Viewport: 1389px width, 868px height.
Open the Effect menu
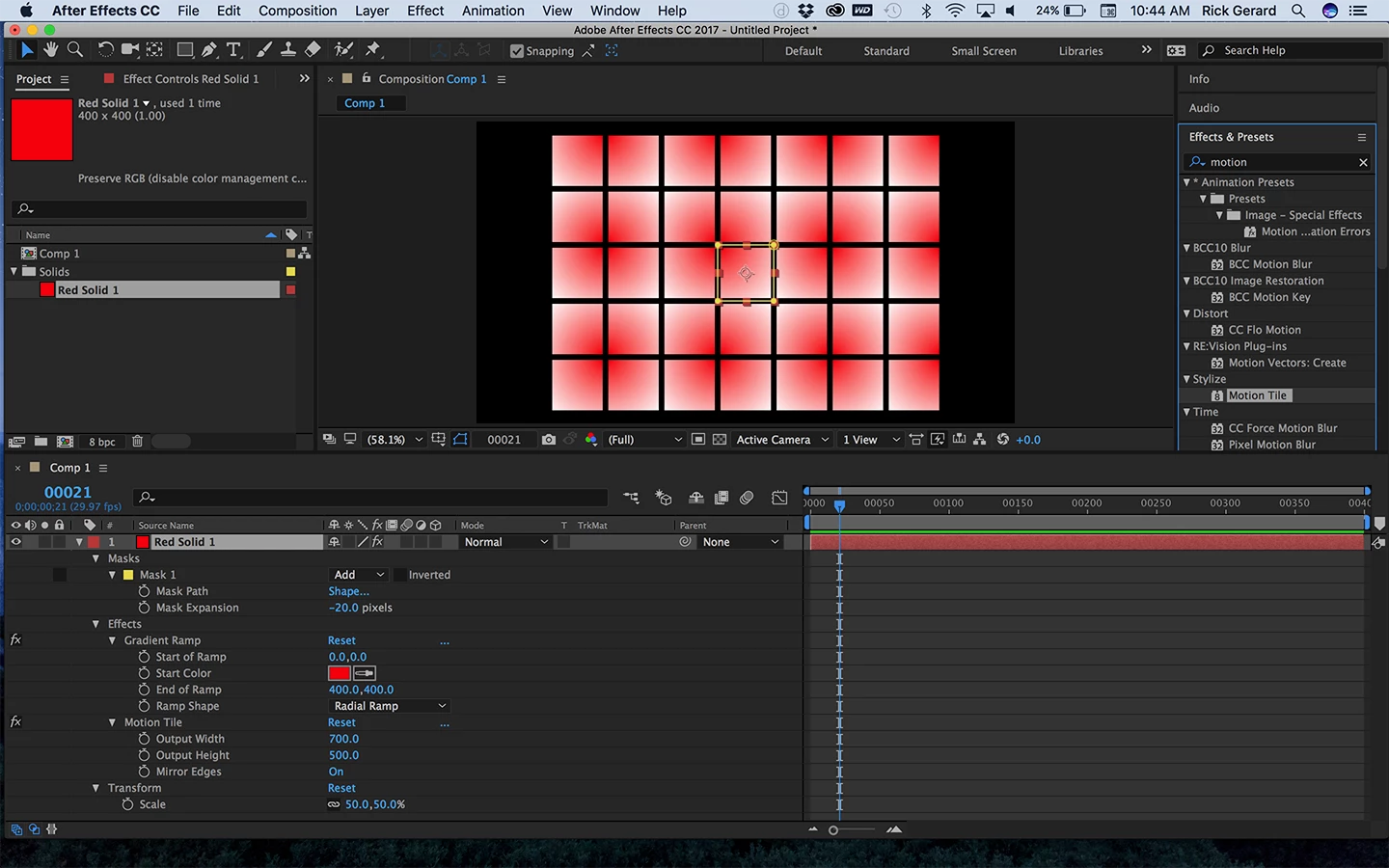(x=425, y=11)
